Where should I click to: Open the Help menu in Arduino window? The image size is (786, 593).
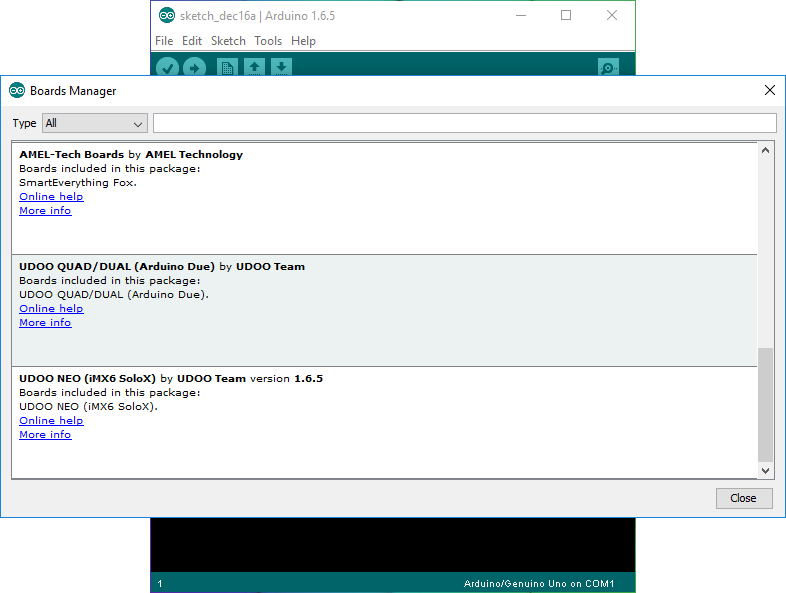point(303,41)
